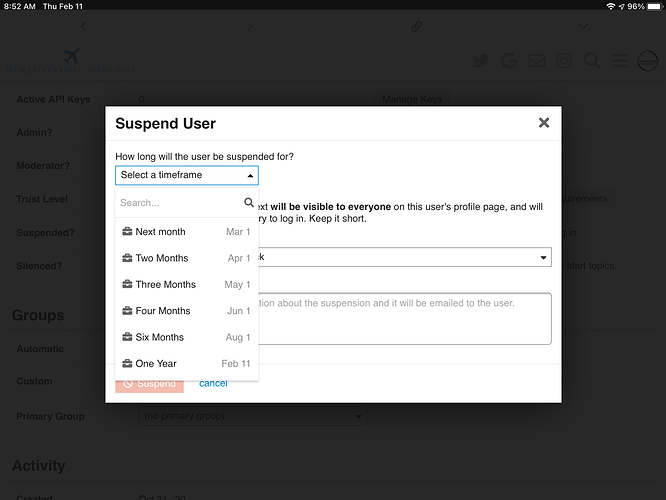Click briefcase icon beside One Year
This screenshot has width=666, height=500.
pos(127,363)
